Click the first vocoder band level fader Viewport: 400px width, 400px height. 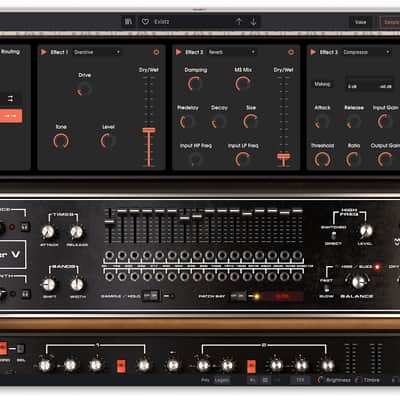point(109,222)
